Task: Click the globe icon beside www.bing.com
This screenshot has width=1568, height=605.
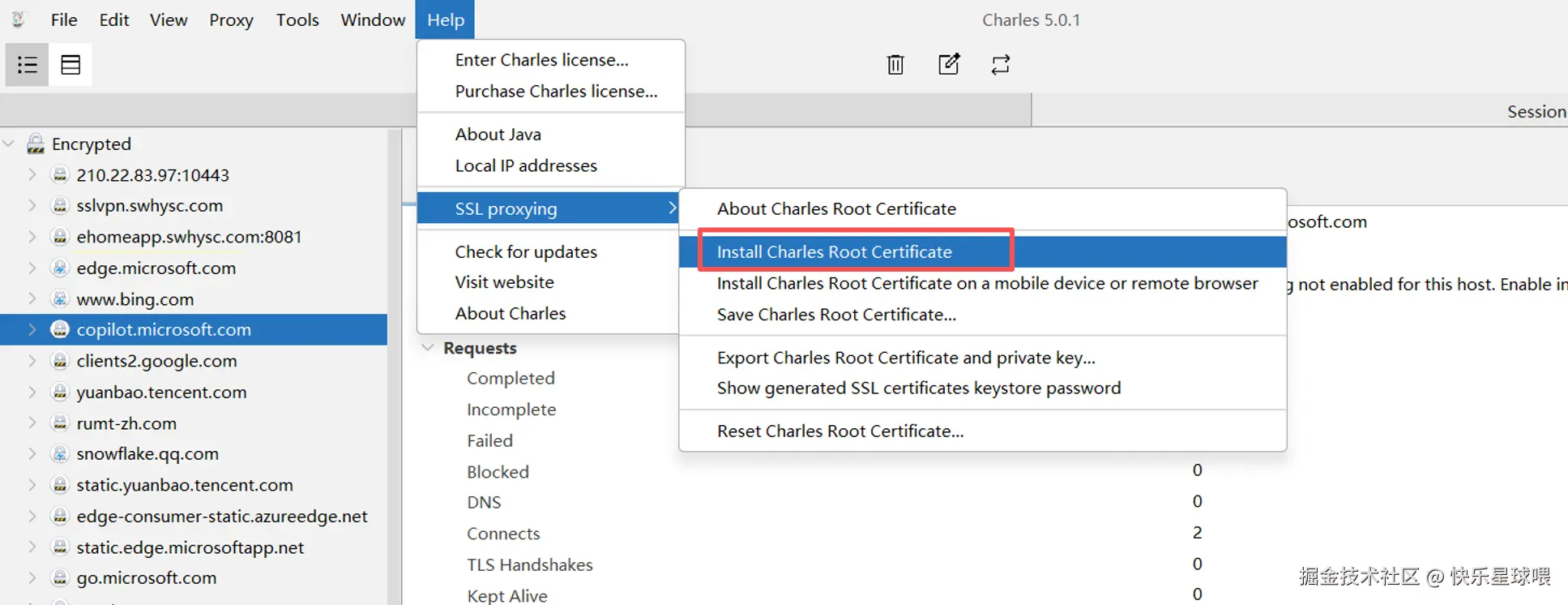Action: (x=60, y=299)
